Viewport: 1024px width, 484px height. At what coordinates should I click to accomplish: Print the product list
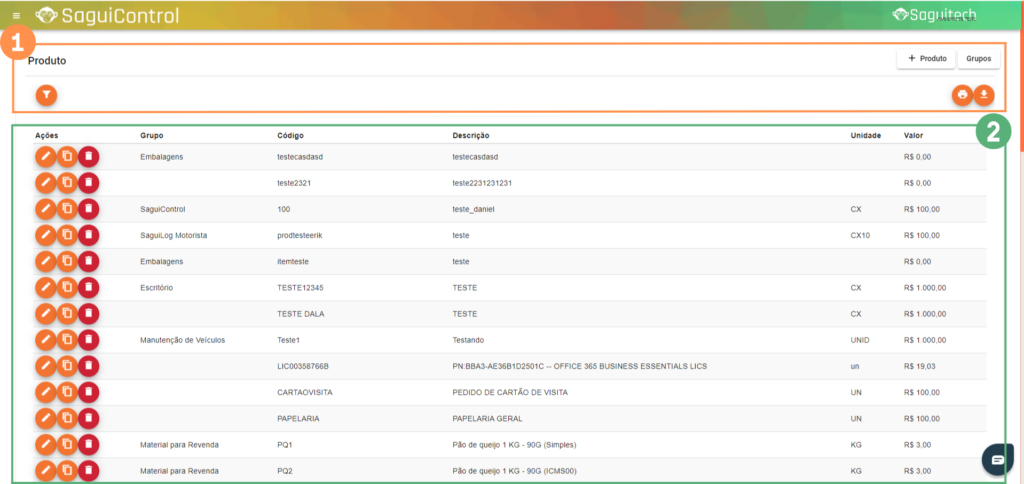pyautogui.click(x=962, y=95)
